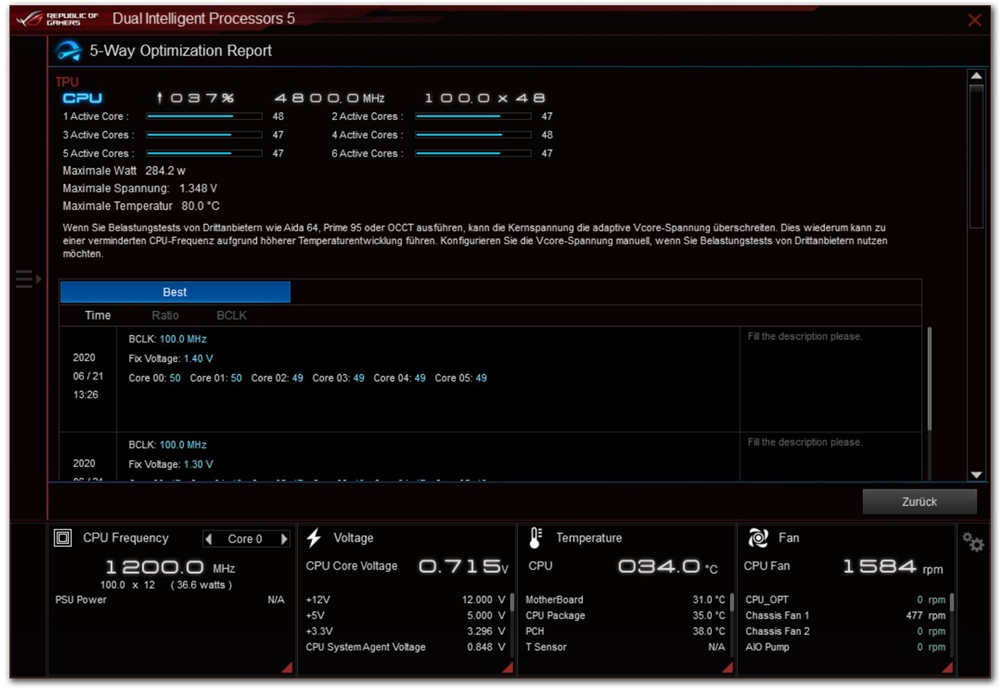Click the 13:26 timestamp entry
This screenshot has height=688, width=1000.
85,395
